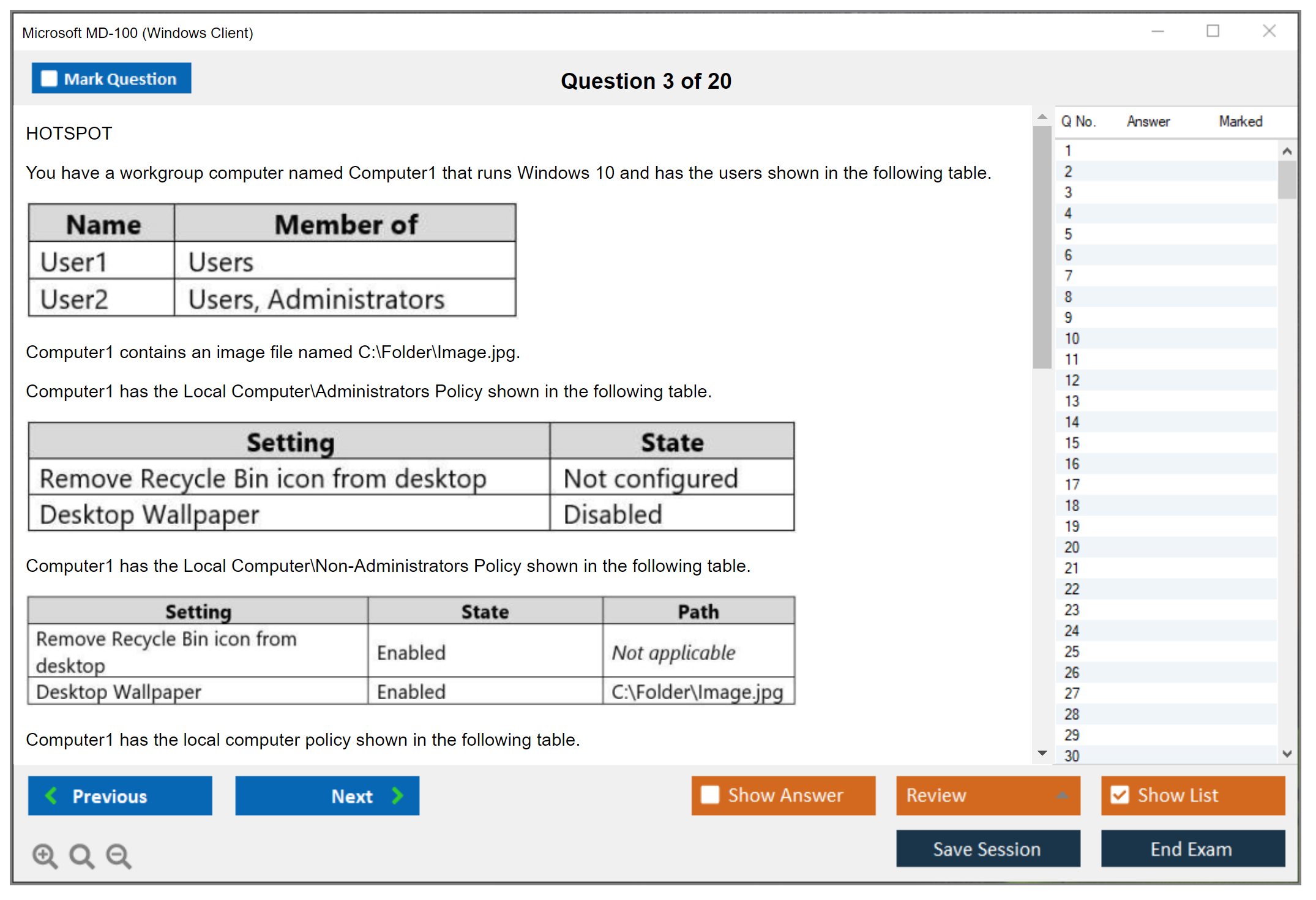
Task: Click the green right arrow on Next
Action: point(397,795)
